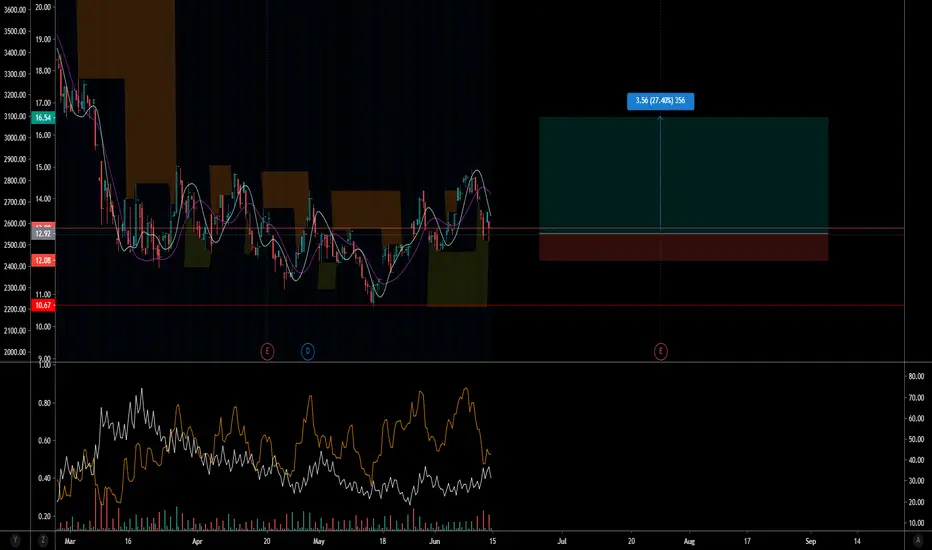Click the Aug label on the time axis

coord(689,541)
